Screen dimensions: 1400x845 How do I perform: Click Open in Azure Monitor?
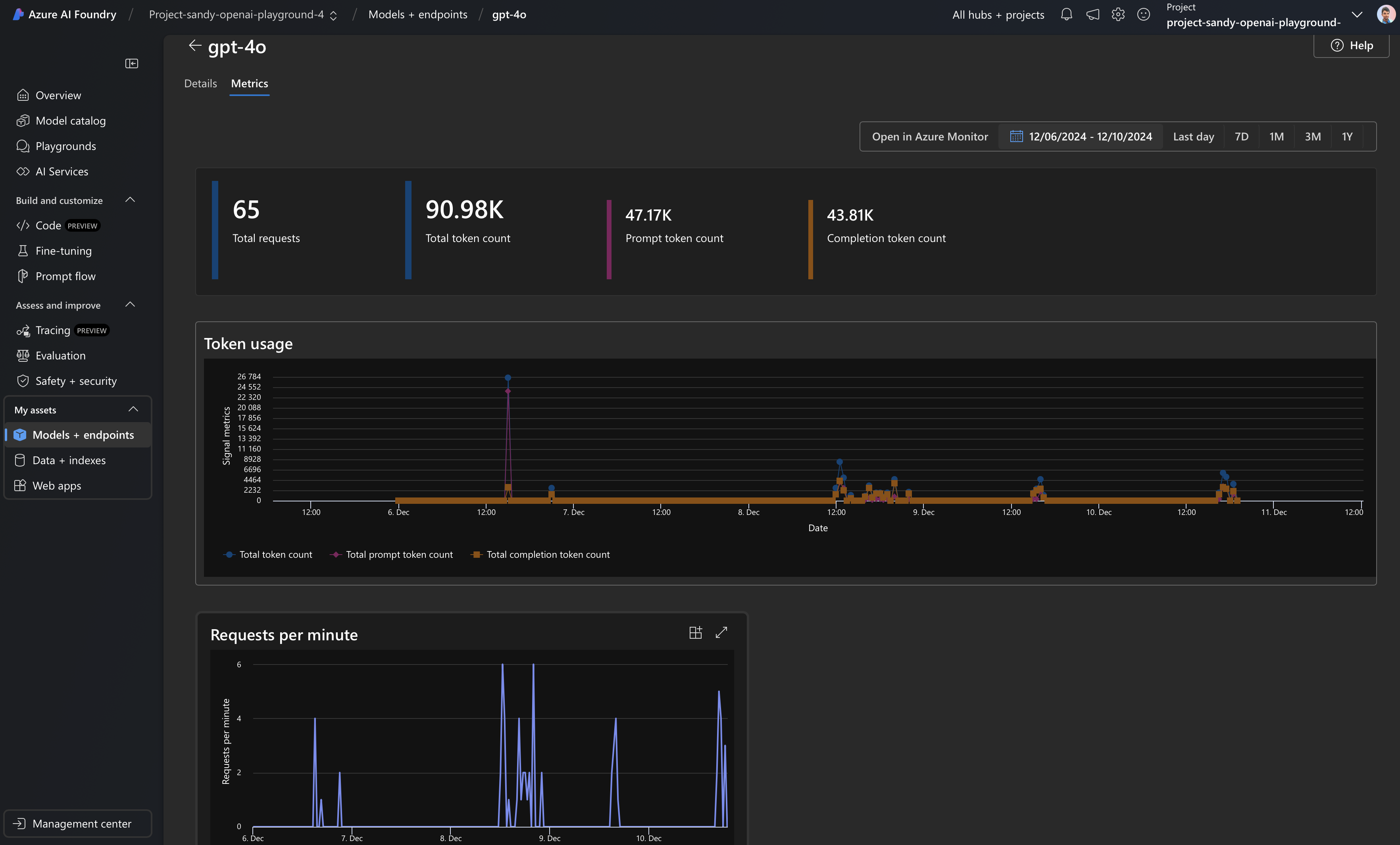[x=929, y=136]
